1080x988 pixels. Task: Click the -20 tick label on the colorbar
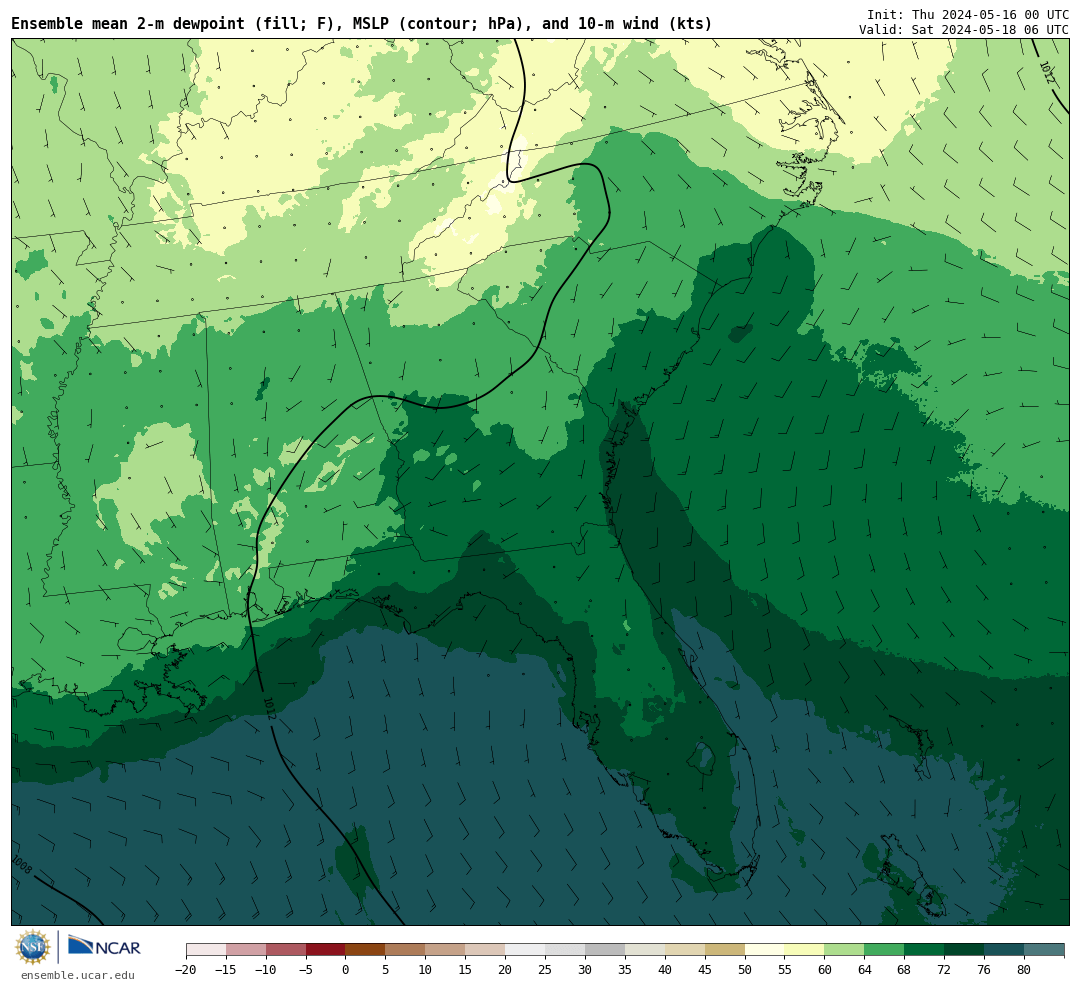(x=186, y=969)
